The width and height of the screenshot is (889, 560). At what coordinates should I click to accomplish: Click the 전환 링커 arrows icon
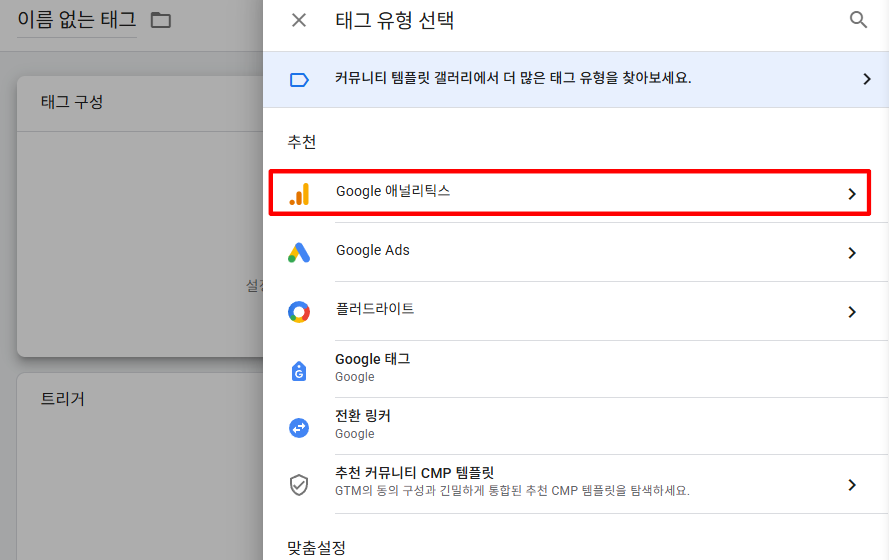[299, 427]
